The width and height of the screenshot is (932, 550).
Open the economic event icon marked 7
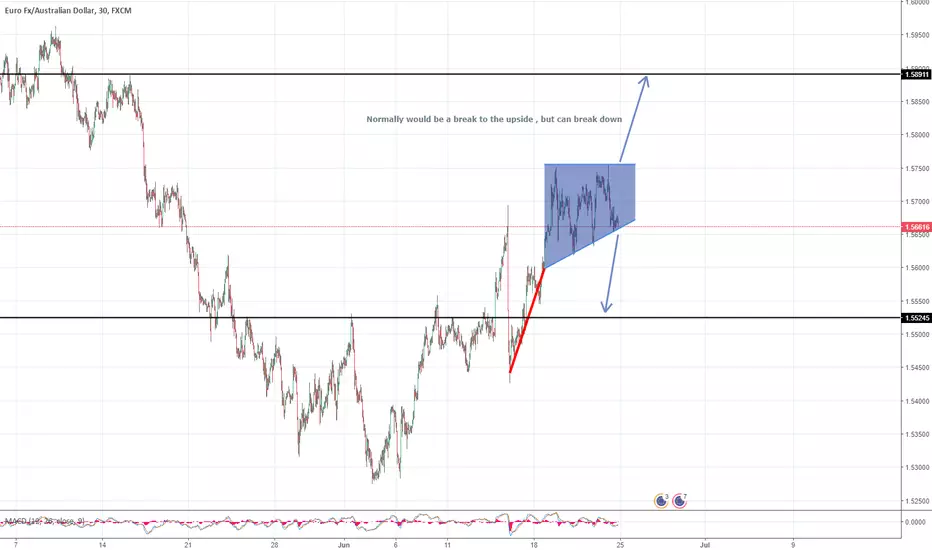pos(679,501)
